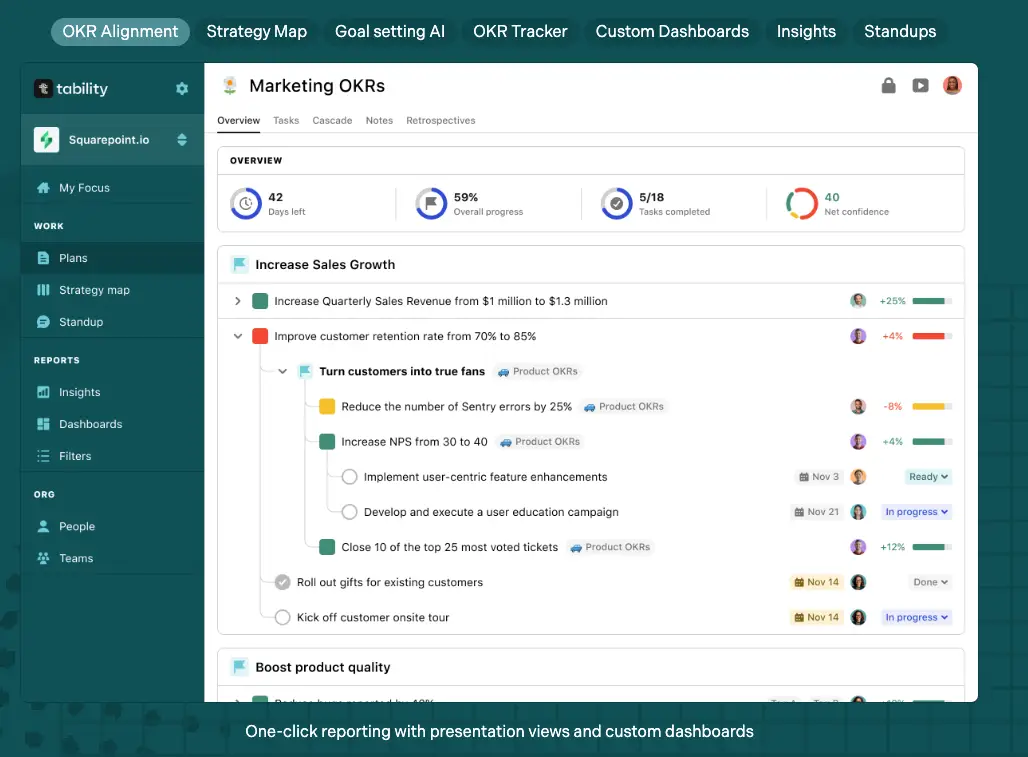Toggle the Roll out gifts task checkbox

(282, 582)
